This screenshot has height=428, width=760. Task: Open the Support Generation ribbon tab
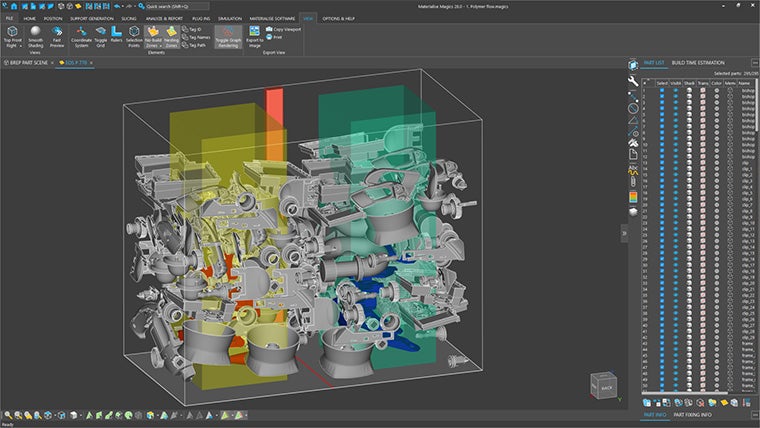point(94,18)
